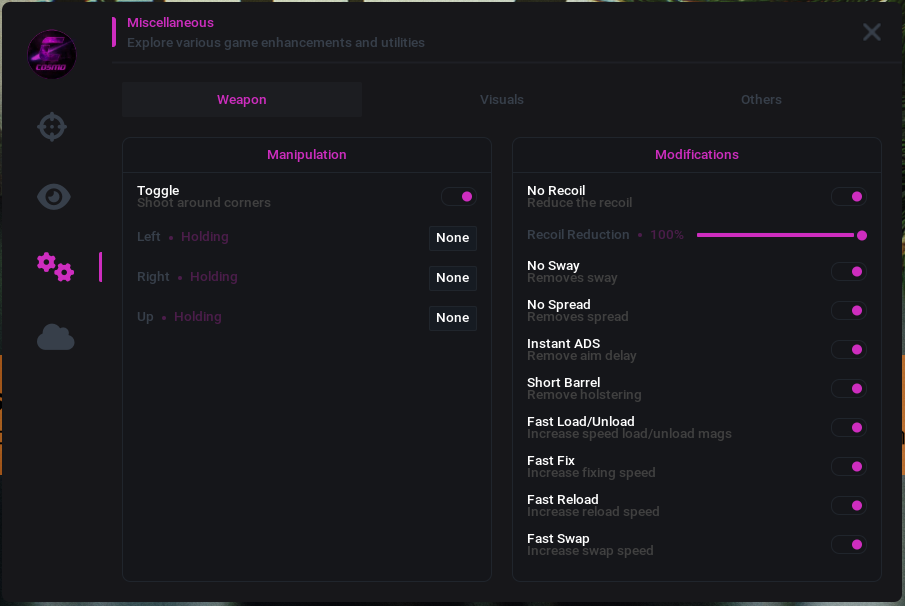Image resolution: width=905 pixels, height=606 pixels.
Task: Open the Left key bind None box
Action: click(452, 238)
